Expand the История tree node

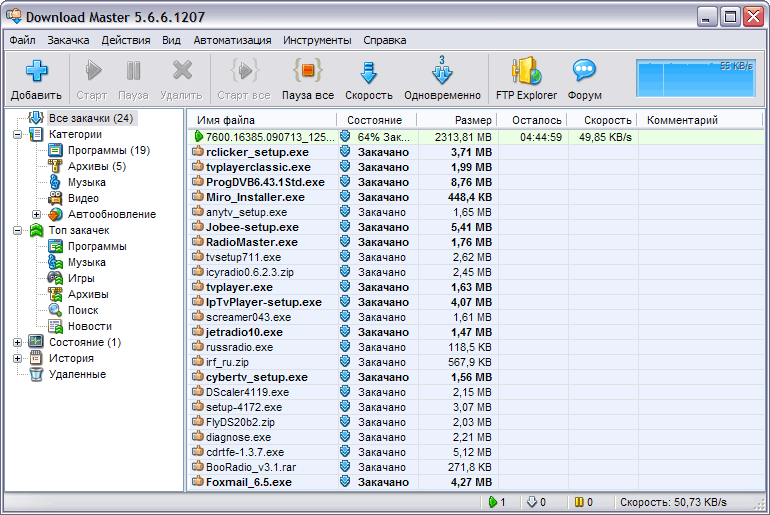18,358
